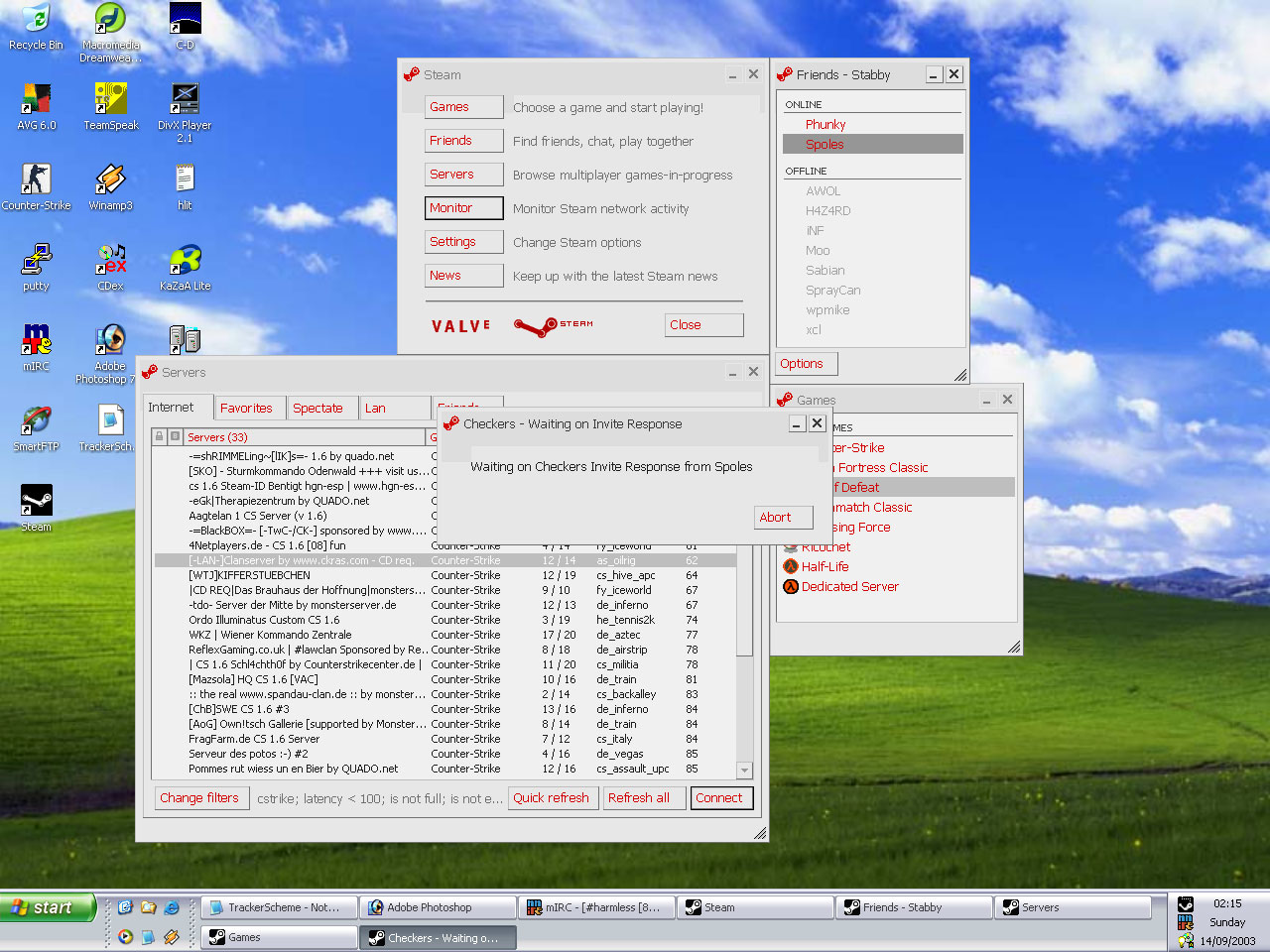Click Close in the Steam window
Viewport: 1270px width, 952px height.
pyautogui.click(x=704, y=325)
